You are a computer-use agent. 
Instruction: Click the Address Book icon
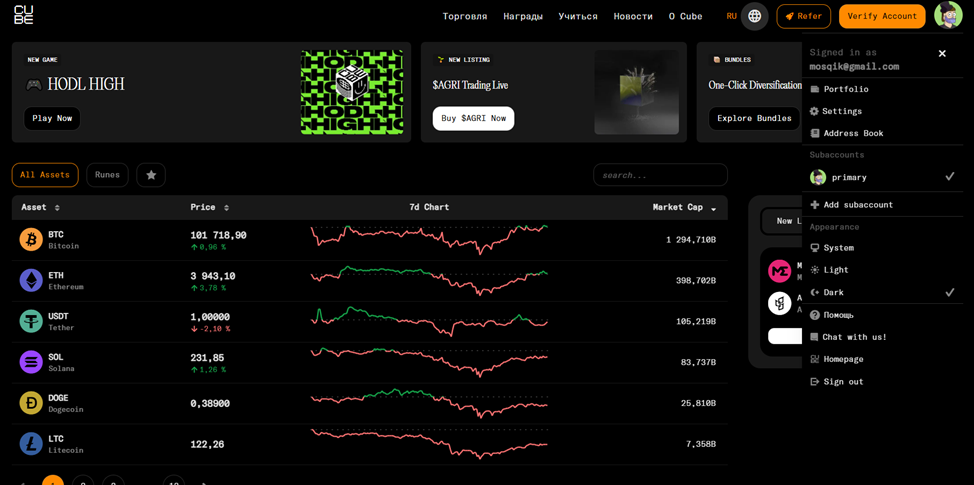click(x=815, y=134)
